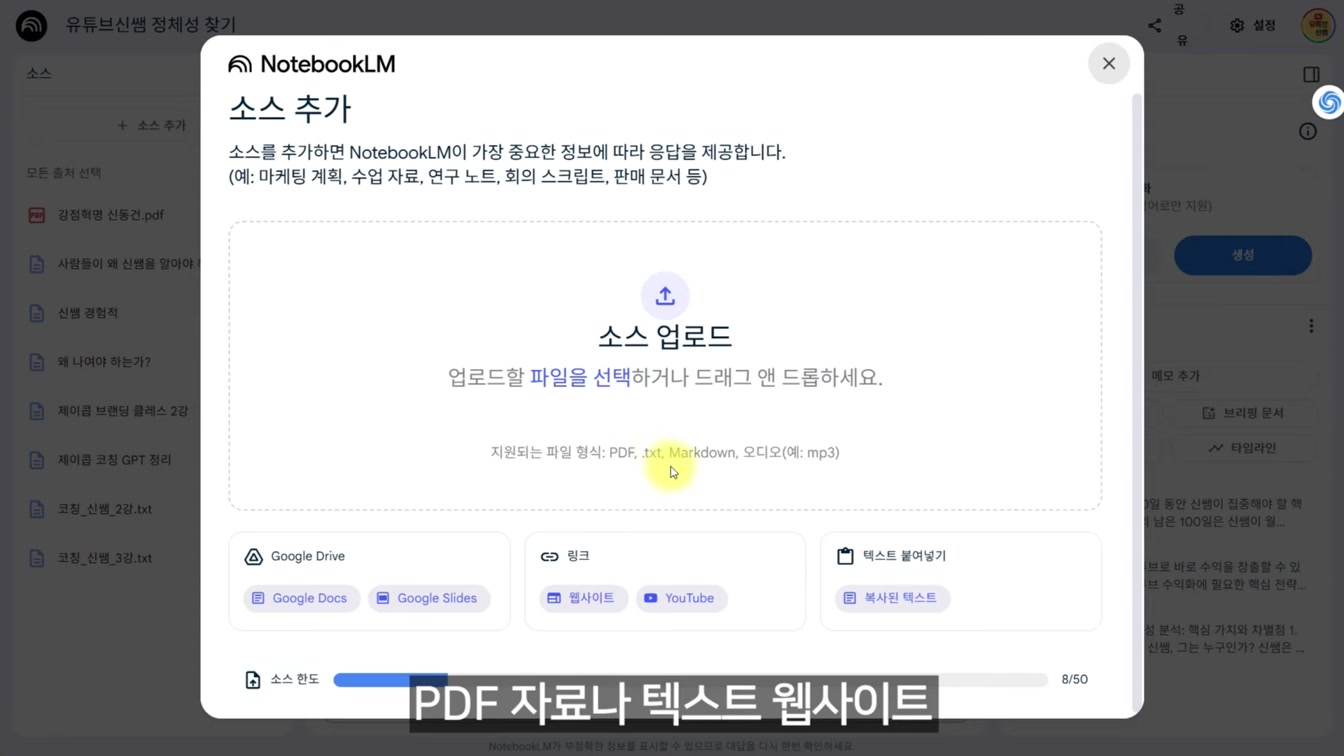The width and height of the screenshot is (1344, 756).
Task: Click the 텍스트 붙여넣기 clipboard icon
Action: (845, 556)
